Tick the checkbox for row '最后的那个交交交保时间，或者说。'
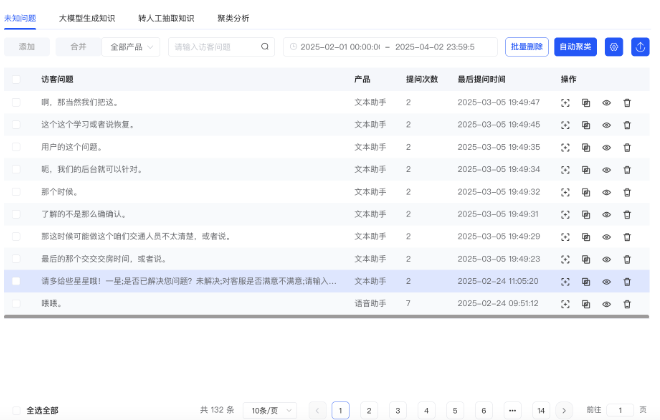660x420 pixels. 16,258
